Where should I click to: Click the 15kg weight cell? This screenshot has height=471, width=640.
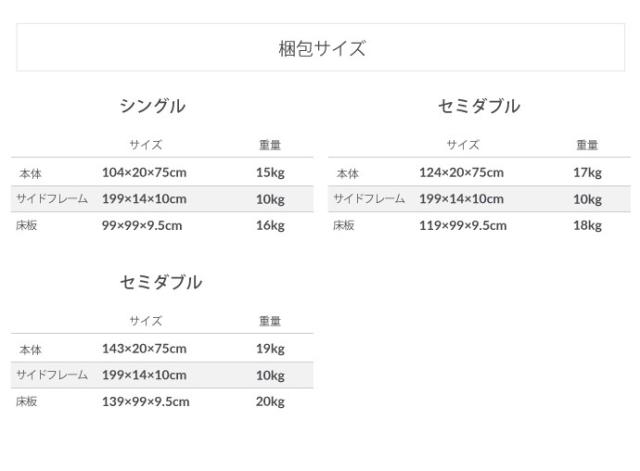[270, 173]
